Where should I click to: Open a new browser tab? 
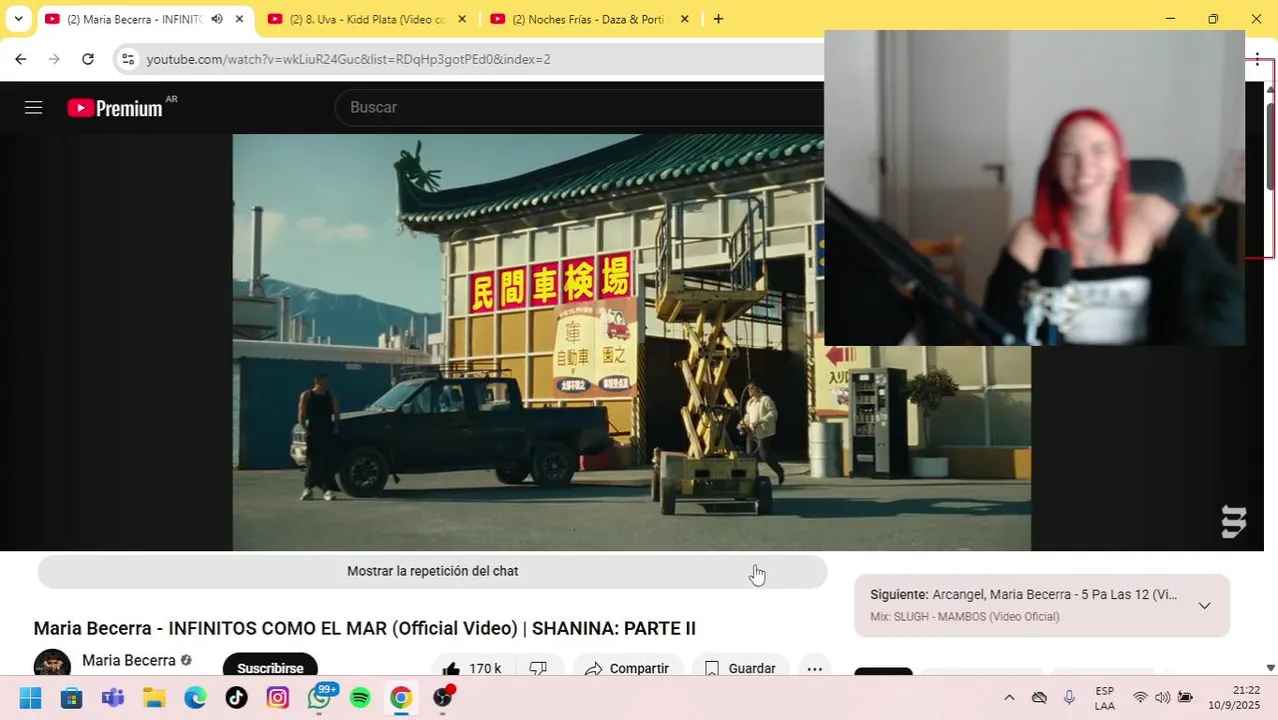pyautogui.click(x=718, y=19)
